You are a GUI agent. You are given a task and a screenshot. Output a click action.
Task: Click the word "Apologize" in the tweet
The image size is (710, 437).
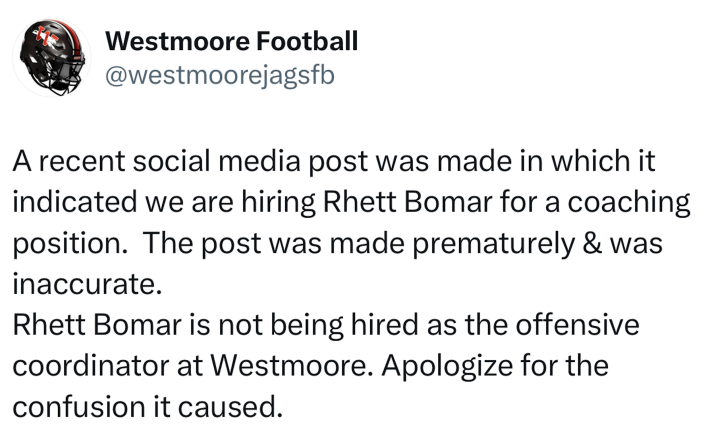[x=447, y=366]
